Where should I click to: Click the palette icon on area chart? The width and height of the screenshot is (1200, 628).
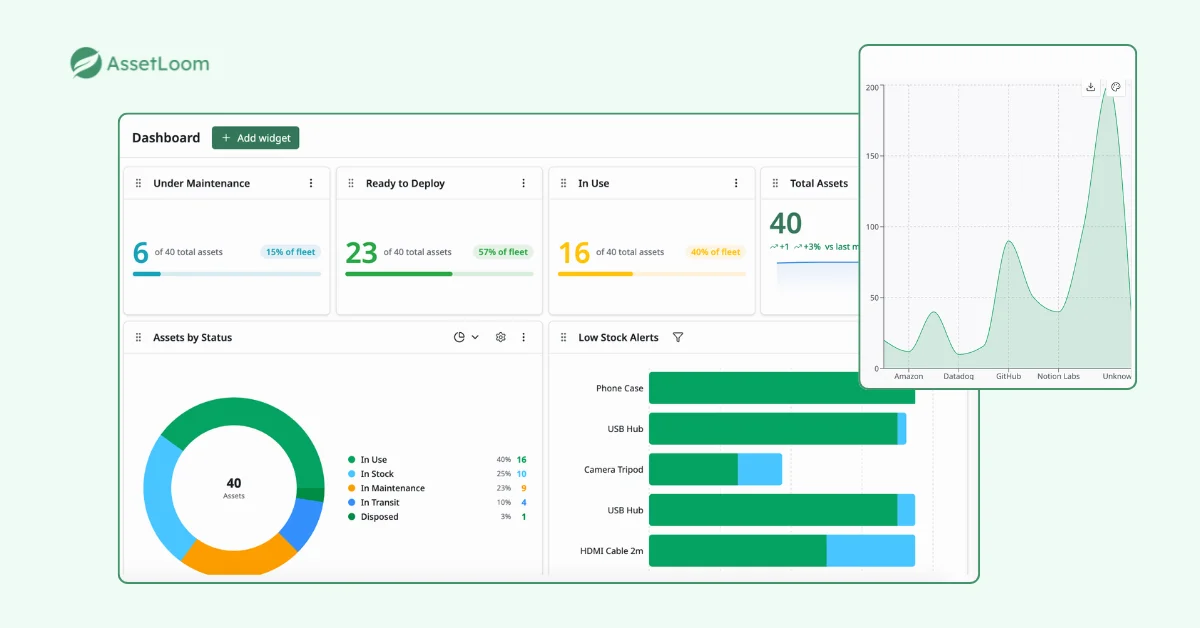click(x=1116, y=87)
